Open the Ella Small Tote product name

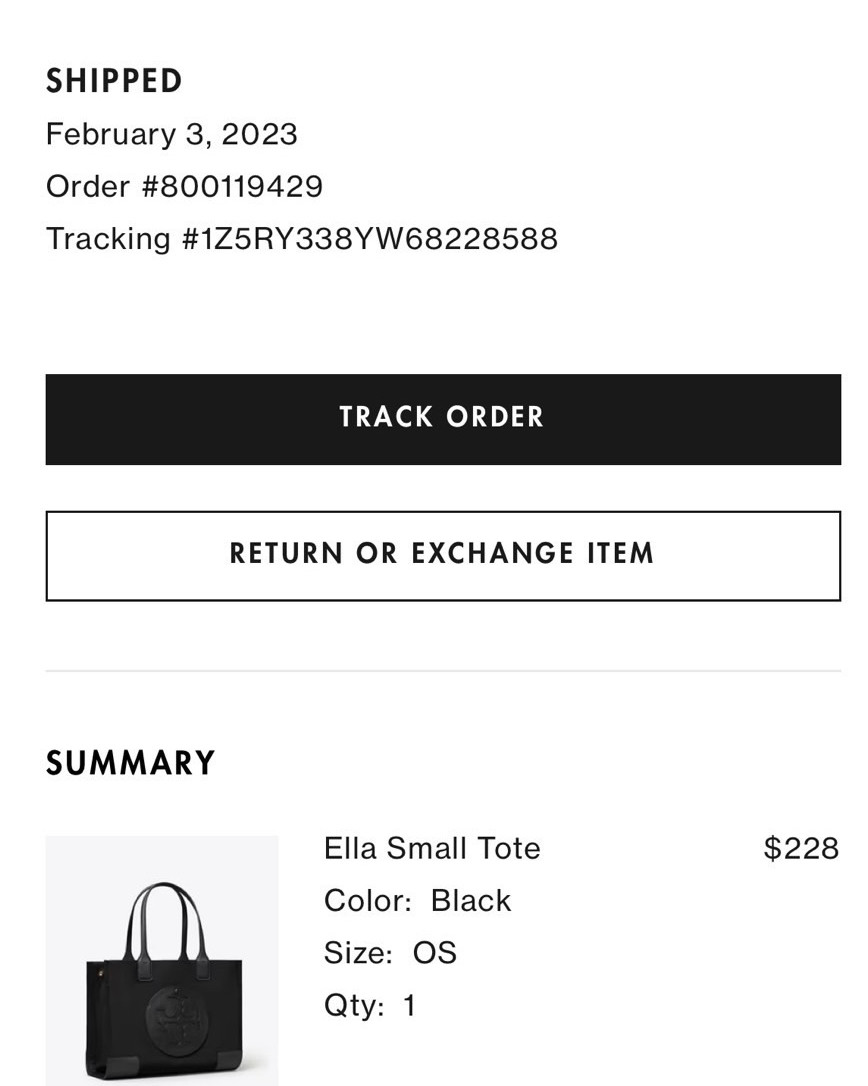click(432, 848)
